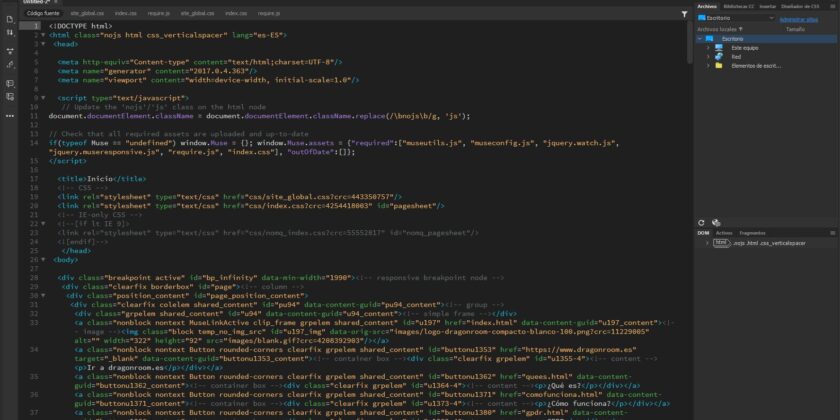Click the Archivos locales column header
Image resolution: width=840 pixels, height=420 pixels.
click(x=717, y=29)
